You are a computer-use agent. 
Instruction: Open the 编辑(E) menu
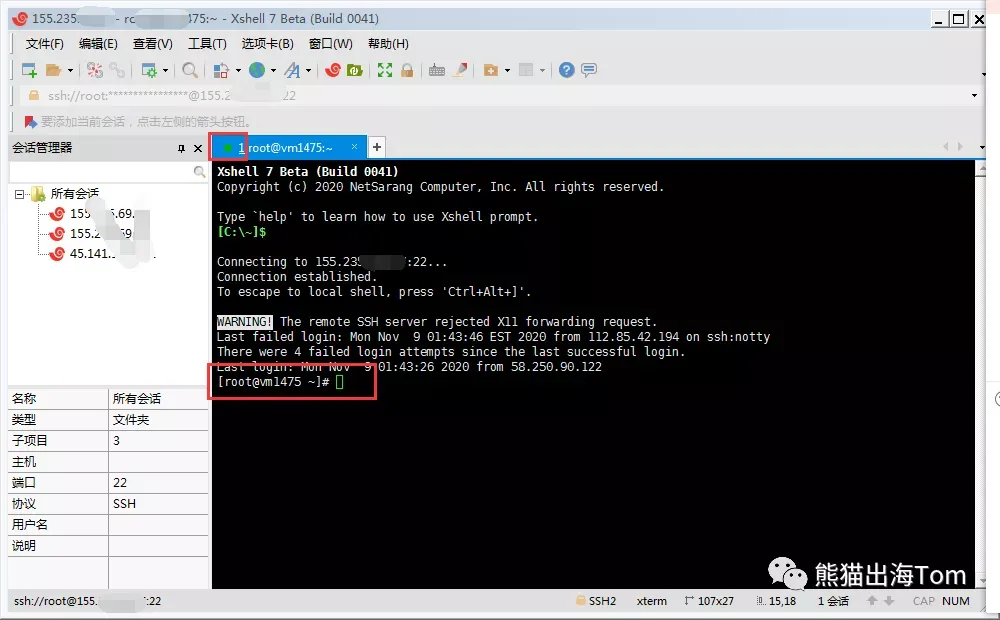[x=98, y=44]
